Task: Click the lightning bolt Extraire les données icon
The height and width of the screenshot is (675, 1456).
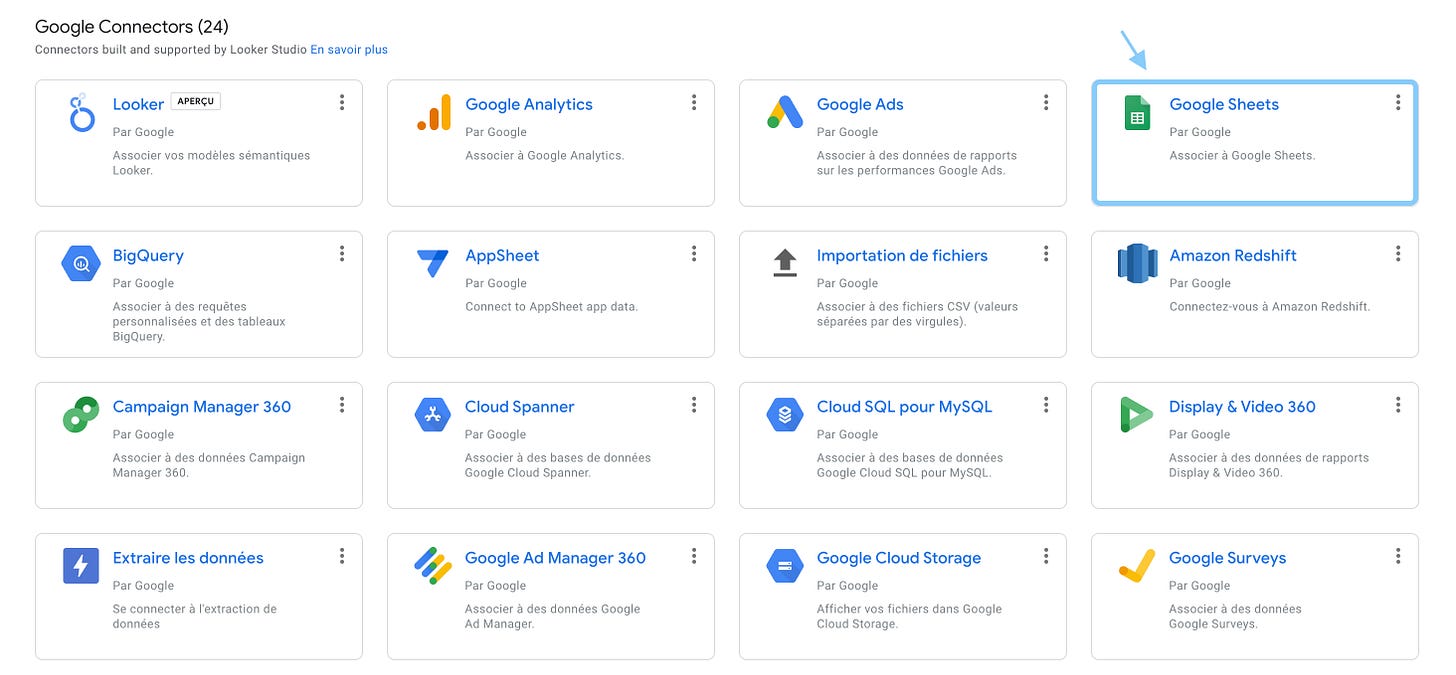Action: tap(81, 566)
